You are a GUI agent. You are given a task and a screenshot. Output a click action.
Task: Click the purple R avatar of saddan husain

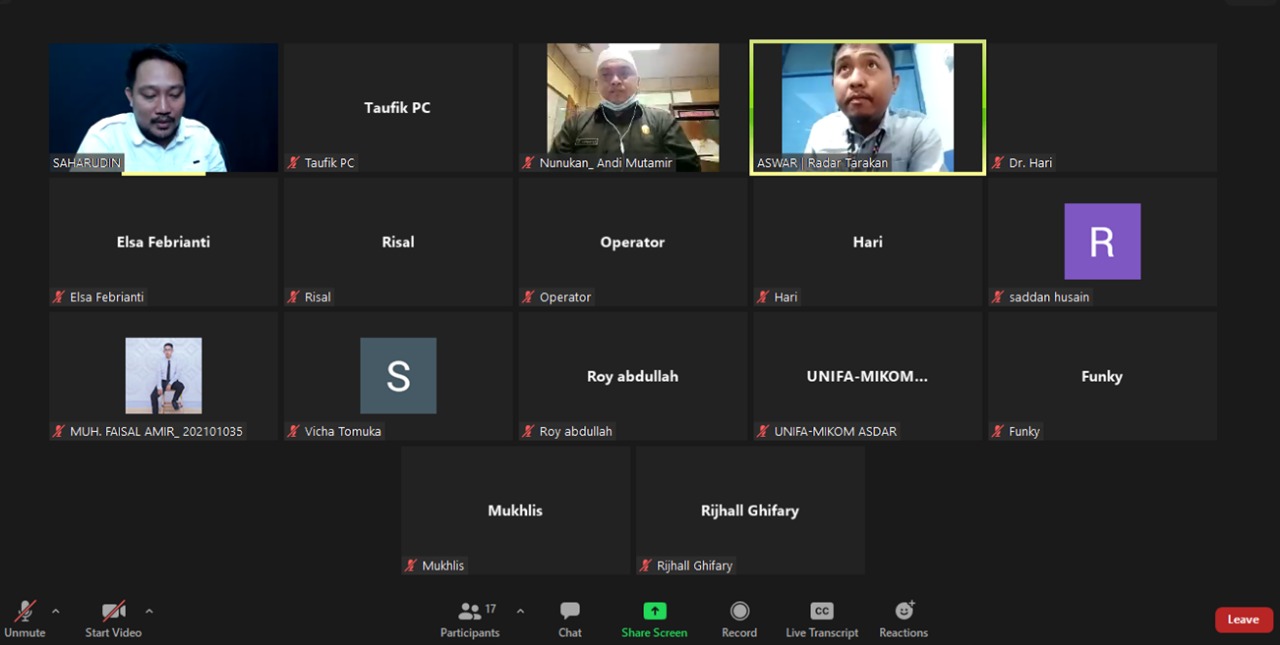click(1102, 241)
